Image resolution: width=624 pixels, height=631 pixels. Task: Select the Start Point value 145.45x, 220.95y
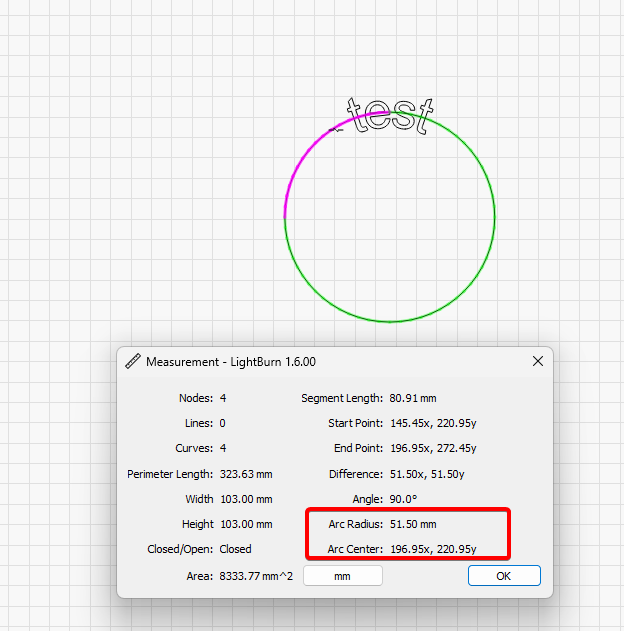[433, 423]
